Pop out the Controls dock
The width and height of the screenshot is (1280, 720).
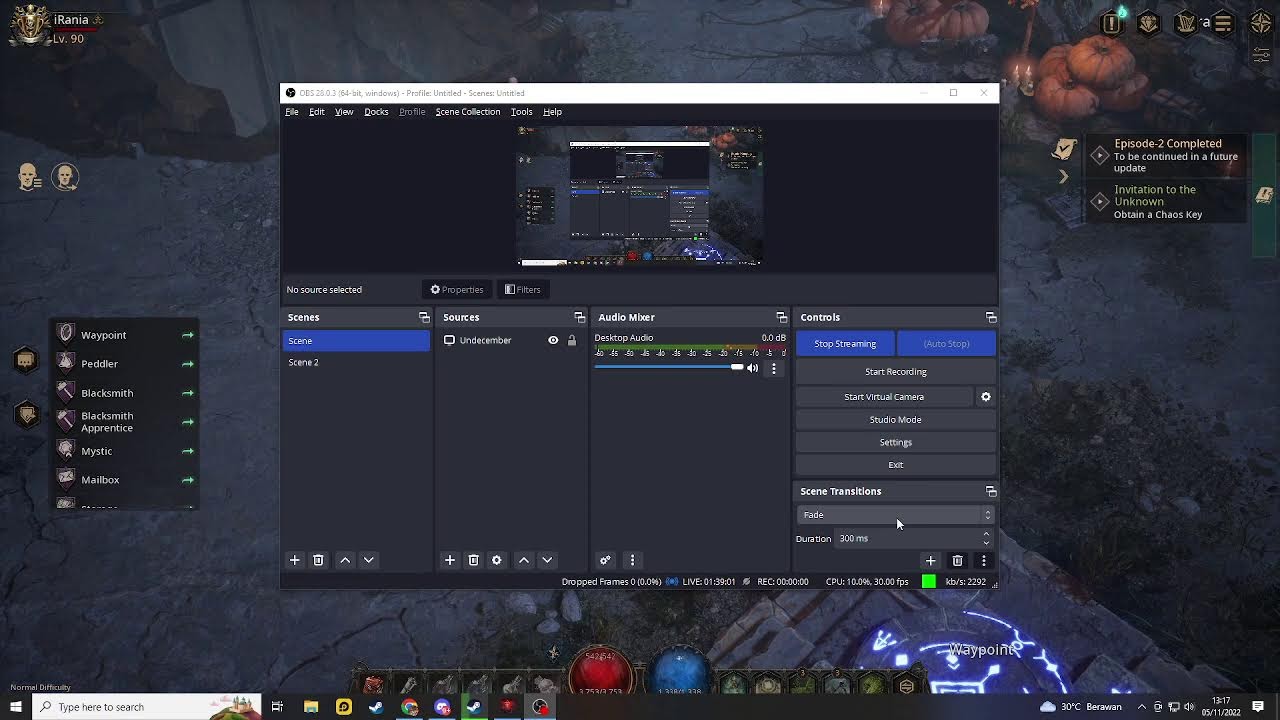tap(991, 317)
